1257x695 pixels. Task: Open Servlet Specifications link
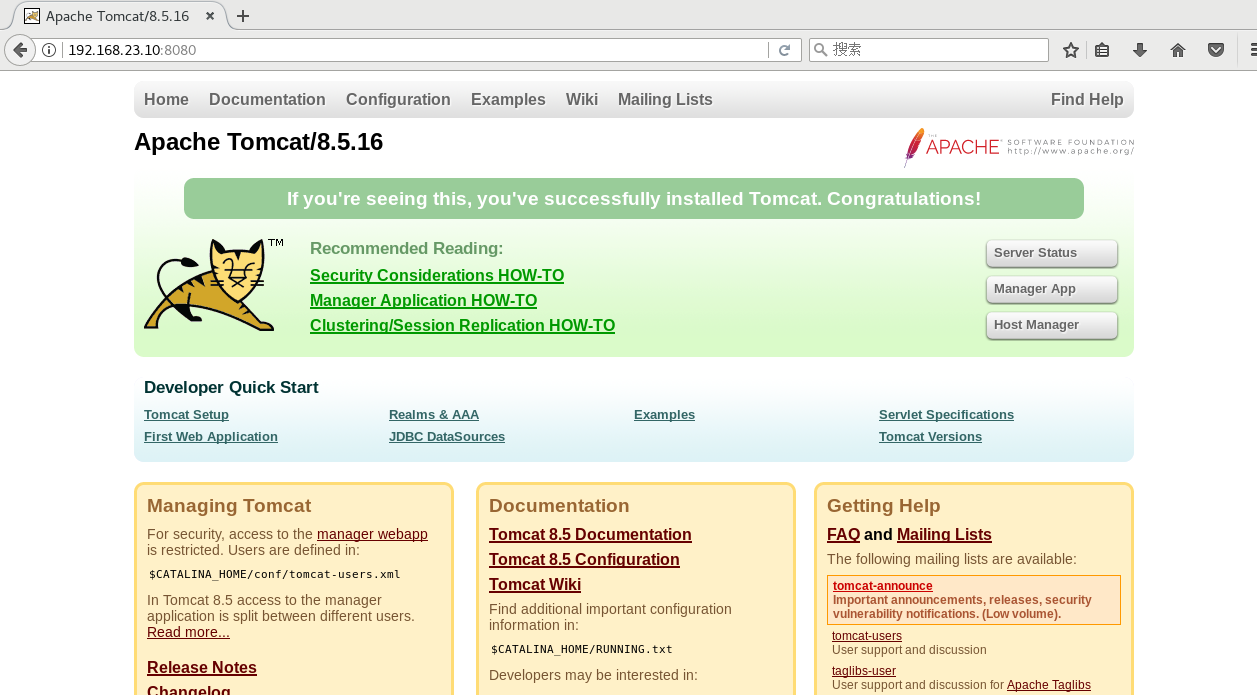[x=946, y=415]
